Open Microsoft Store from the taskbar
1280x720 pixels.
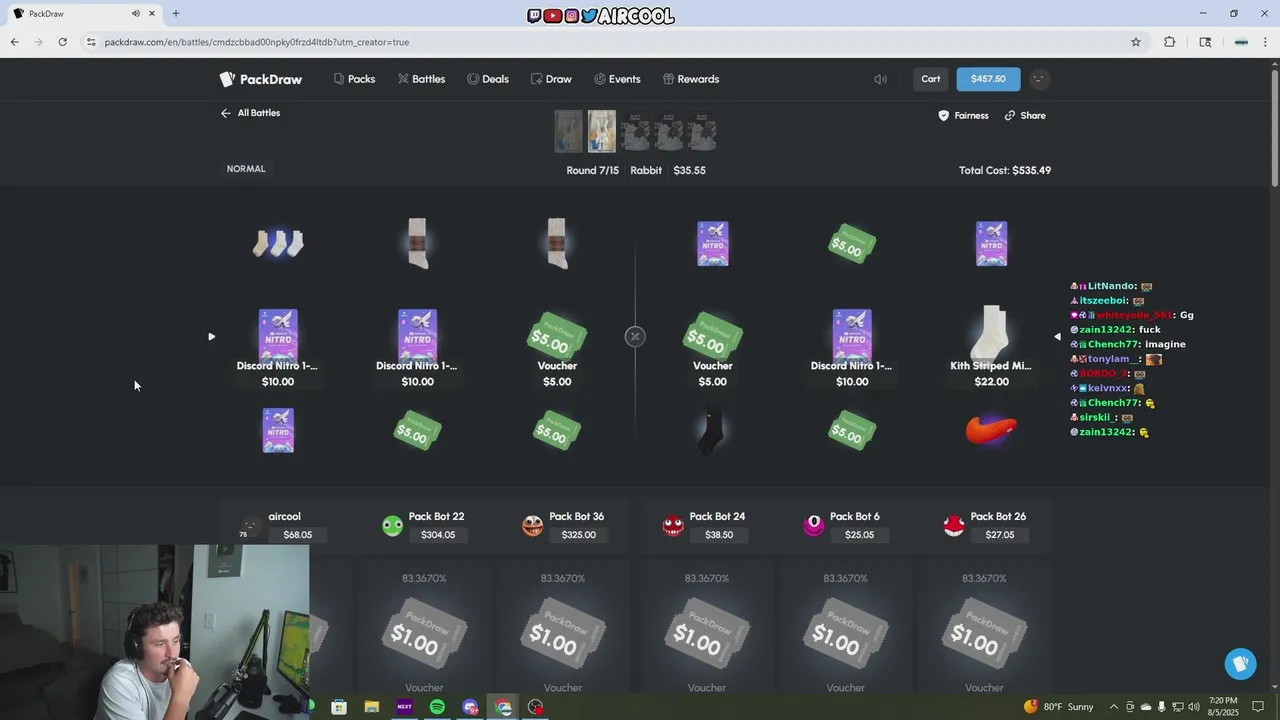[339, 707]
